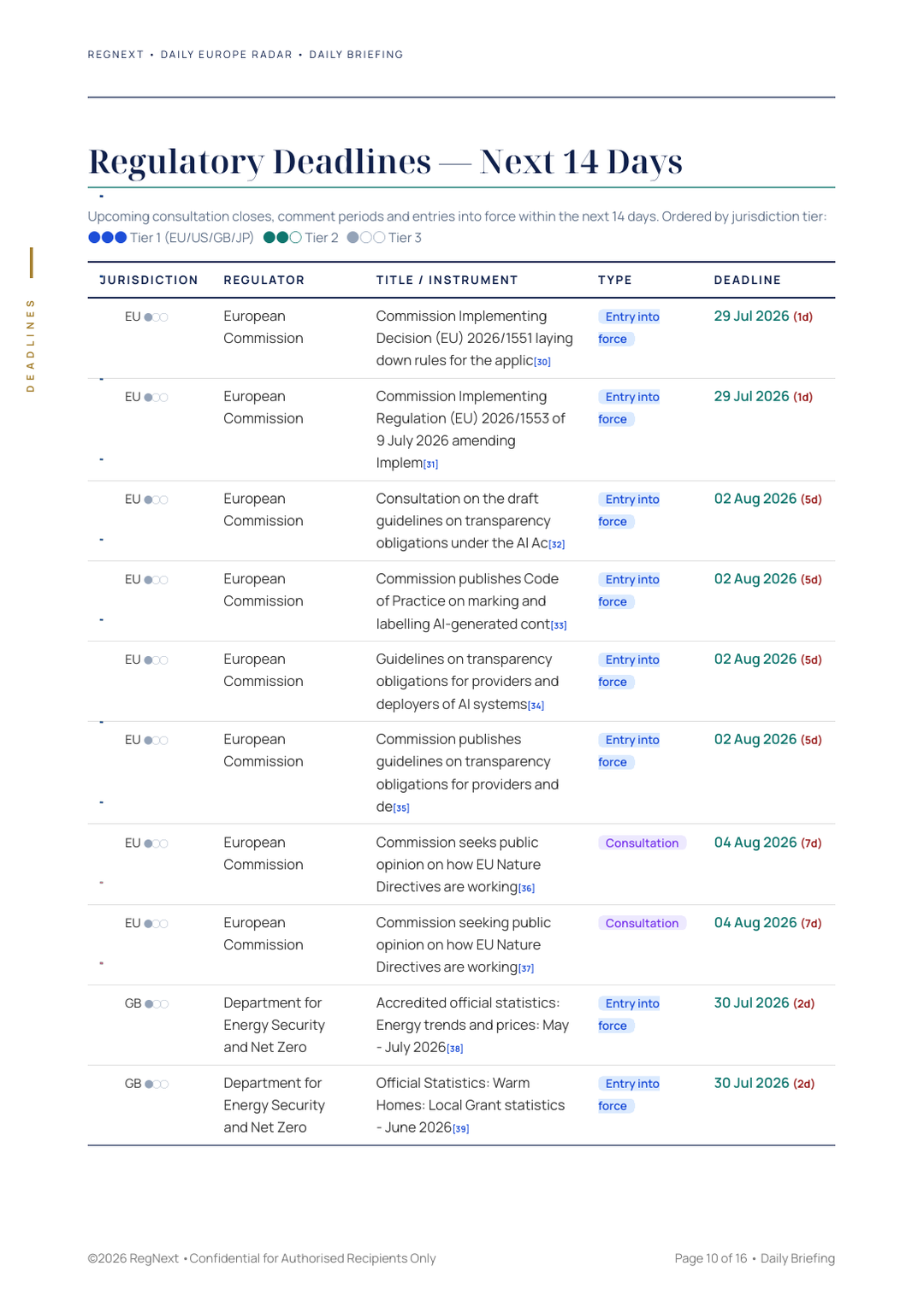This screenshot has height=1307, width=924.
Task: Click 'Entry into force' badge for Decision 2026/1551
Action: point(629,328)
